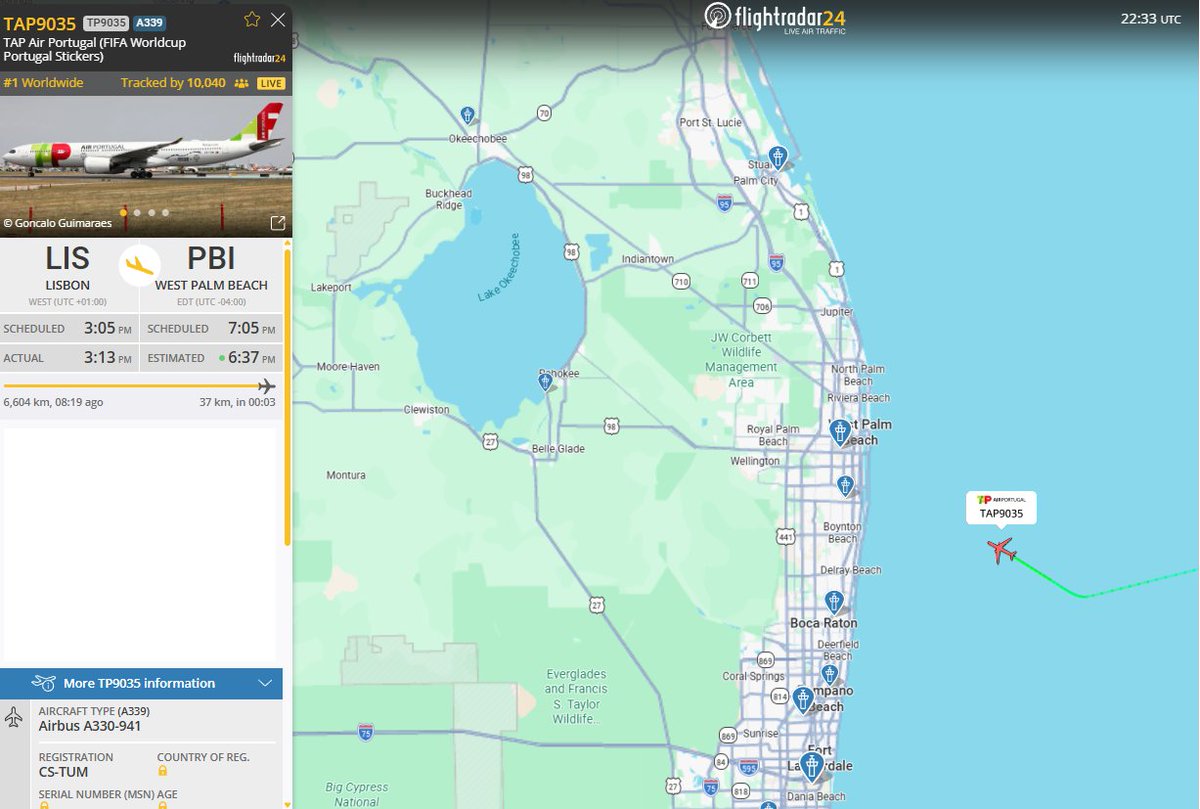Viewport: 1200px width, 809px height.
Task: Click the aircraft type icon beside Airbus A330-941
Action: (x=14, y=718)
